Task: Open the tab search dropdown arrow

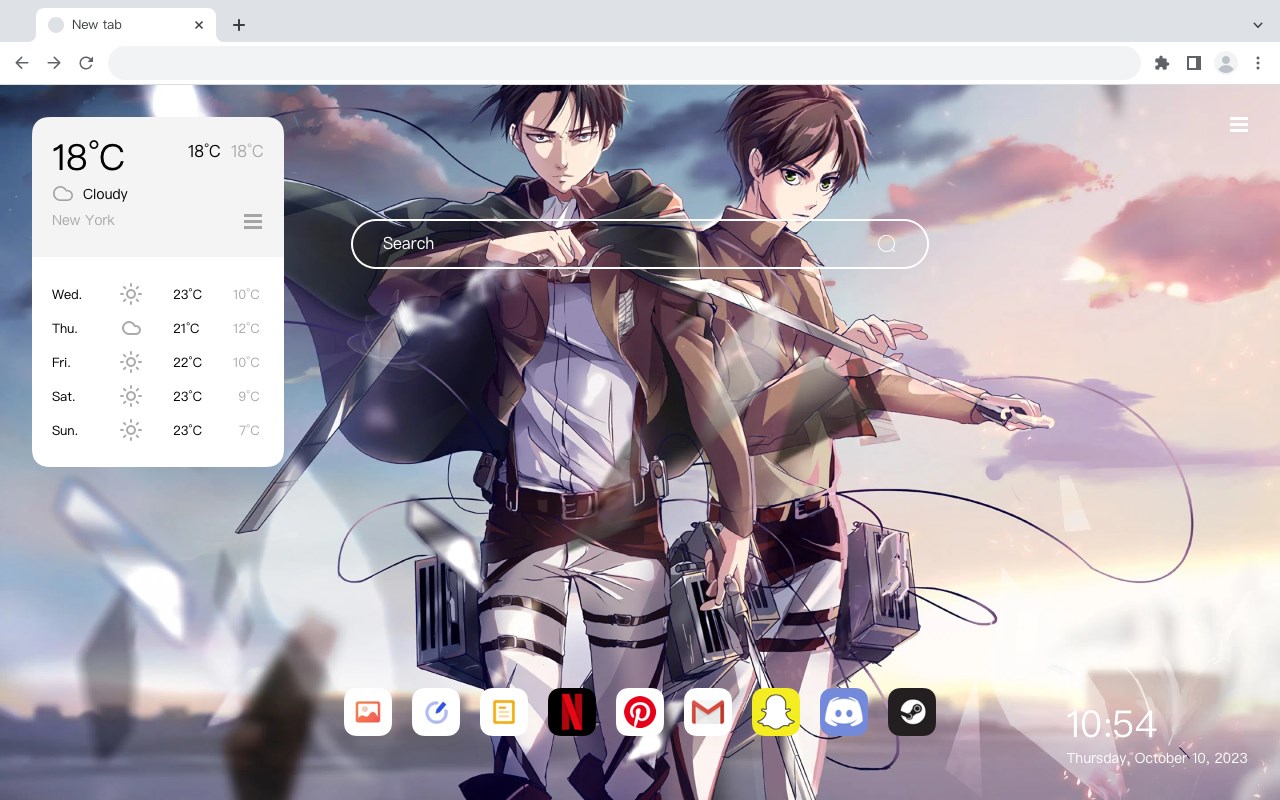Action: click(x=1258, y=25)
